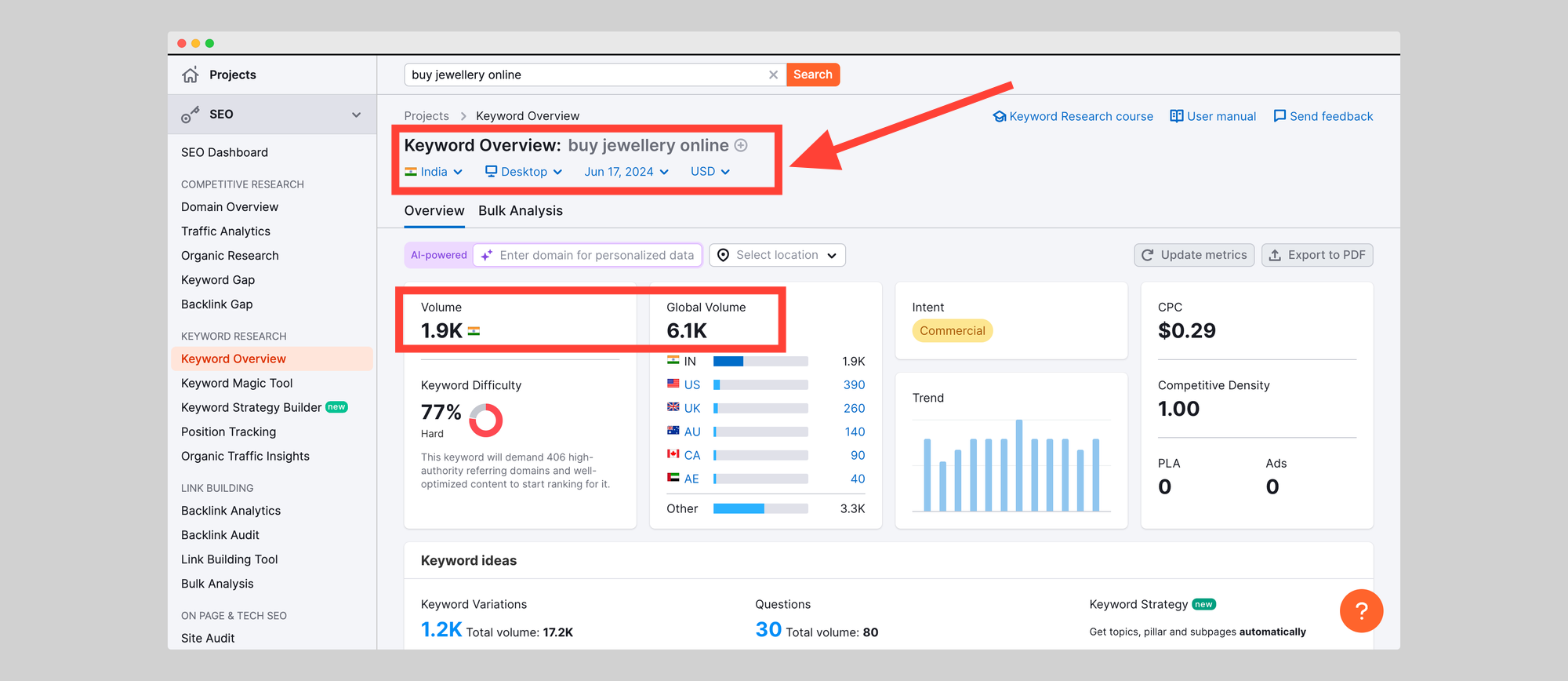This screenshot has width=1568, height=681.
Task: Click the Send feedback chat icon
Action: [1279, 116]
